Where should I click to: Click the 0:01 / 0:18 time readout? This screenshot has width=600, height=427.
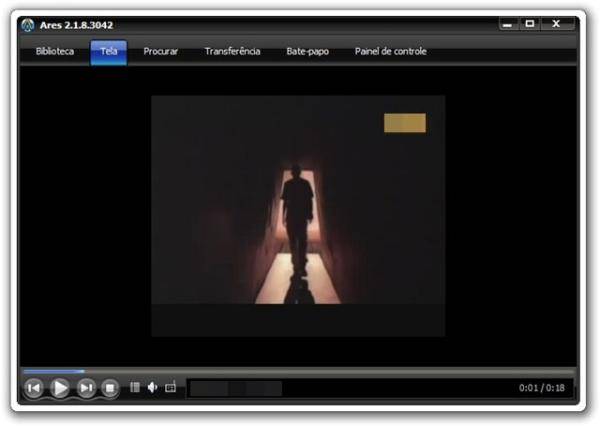(541, 388)
